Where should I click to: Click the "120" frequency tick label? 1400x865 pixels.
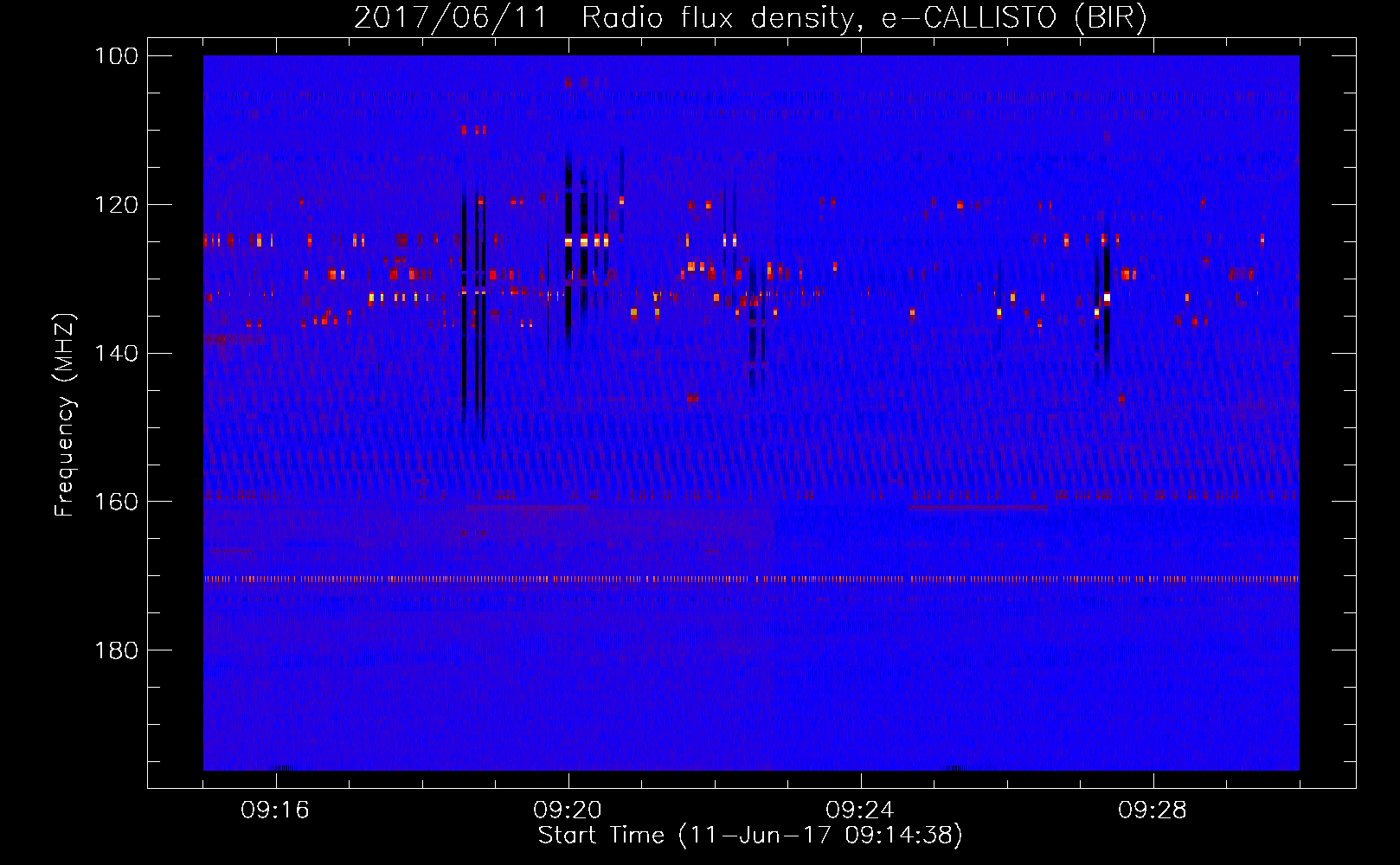click(117, 205)
